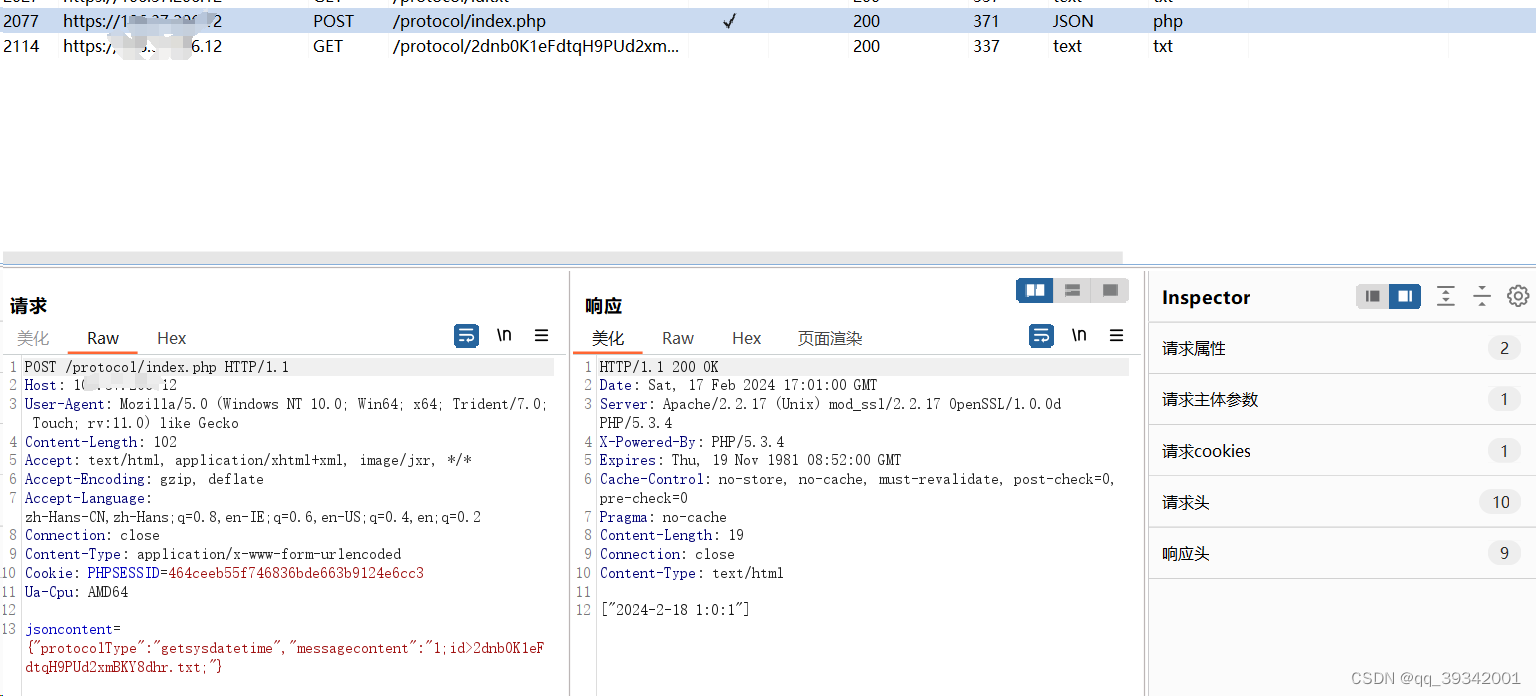Select the word wrap icon in request panel
The height and width of the screenshot is (696, 1536).
click(x=466, y=336)
